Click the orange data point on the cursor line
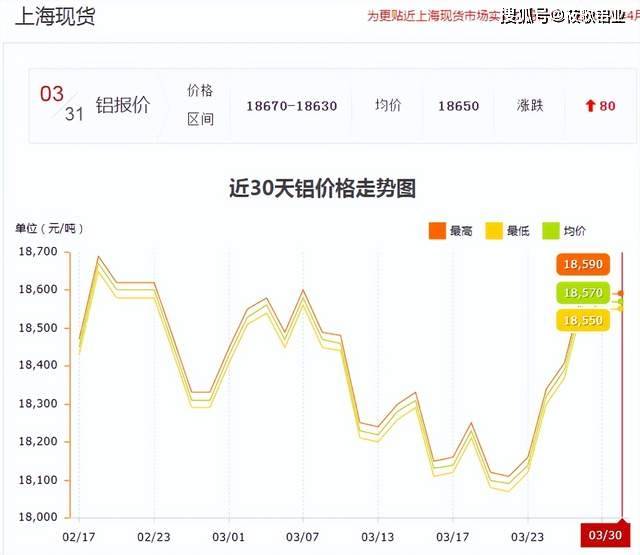The image size is (640, 555). coord(621,293)
